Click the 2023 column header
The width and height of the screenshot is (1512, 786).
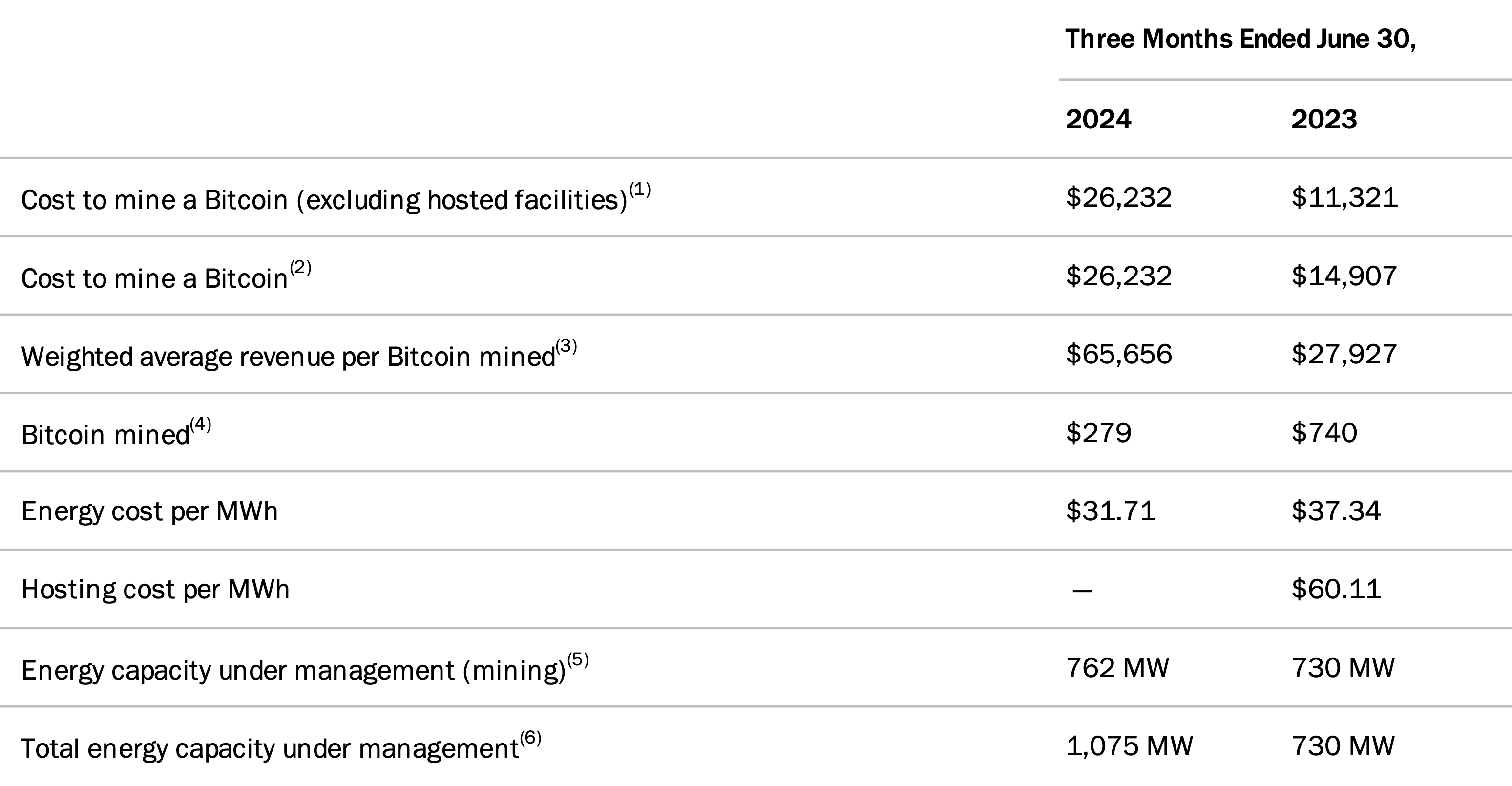pos(1324,120)
